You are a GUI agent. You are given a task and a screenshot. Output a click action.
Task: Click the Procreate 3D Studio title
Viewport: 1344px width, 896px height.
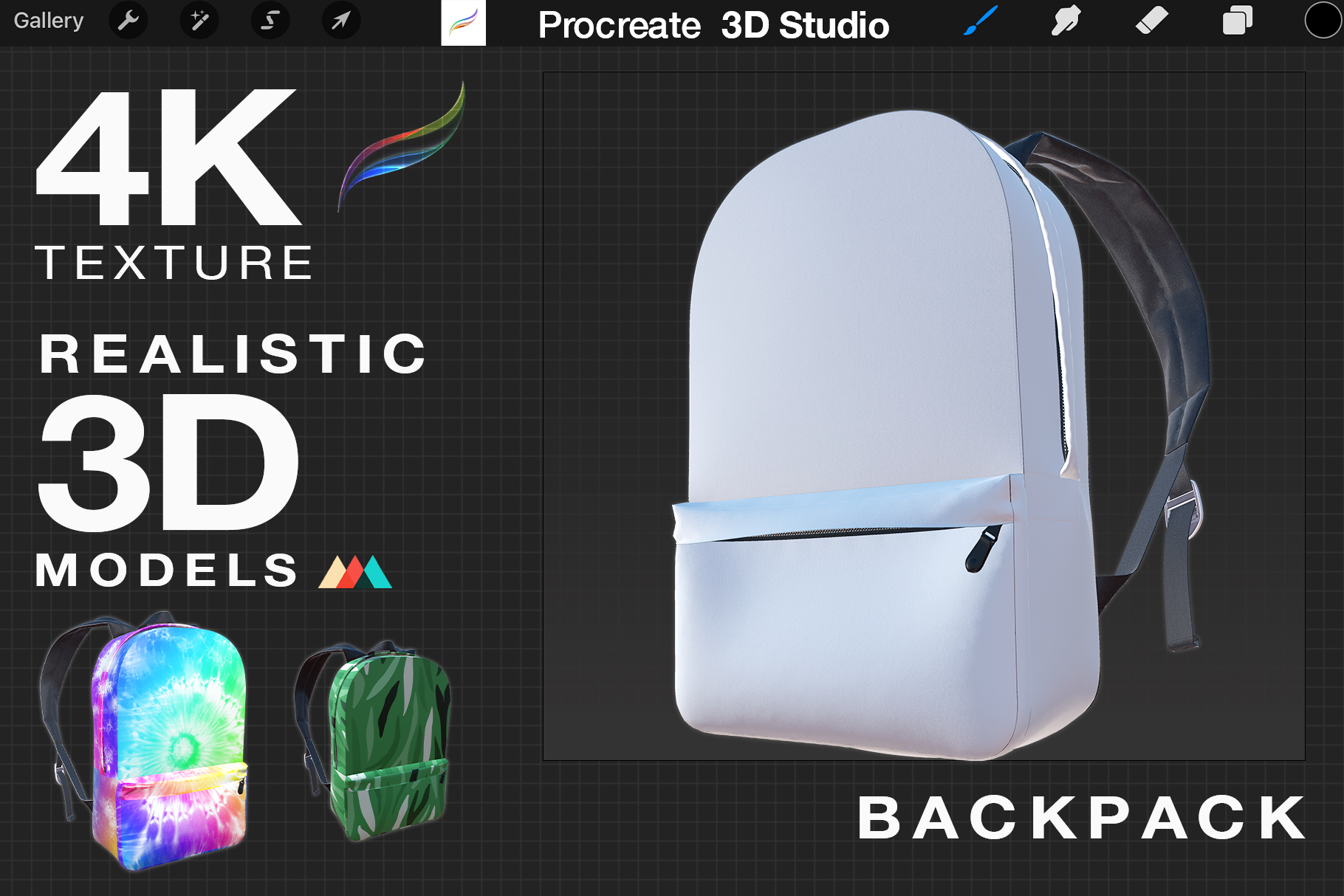pos(713,25)
